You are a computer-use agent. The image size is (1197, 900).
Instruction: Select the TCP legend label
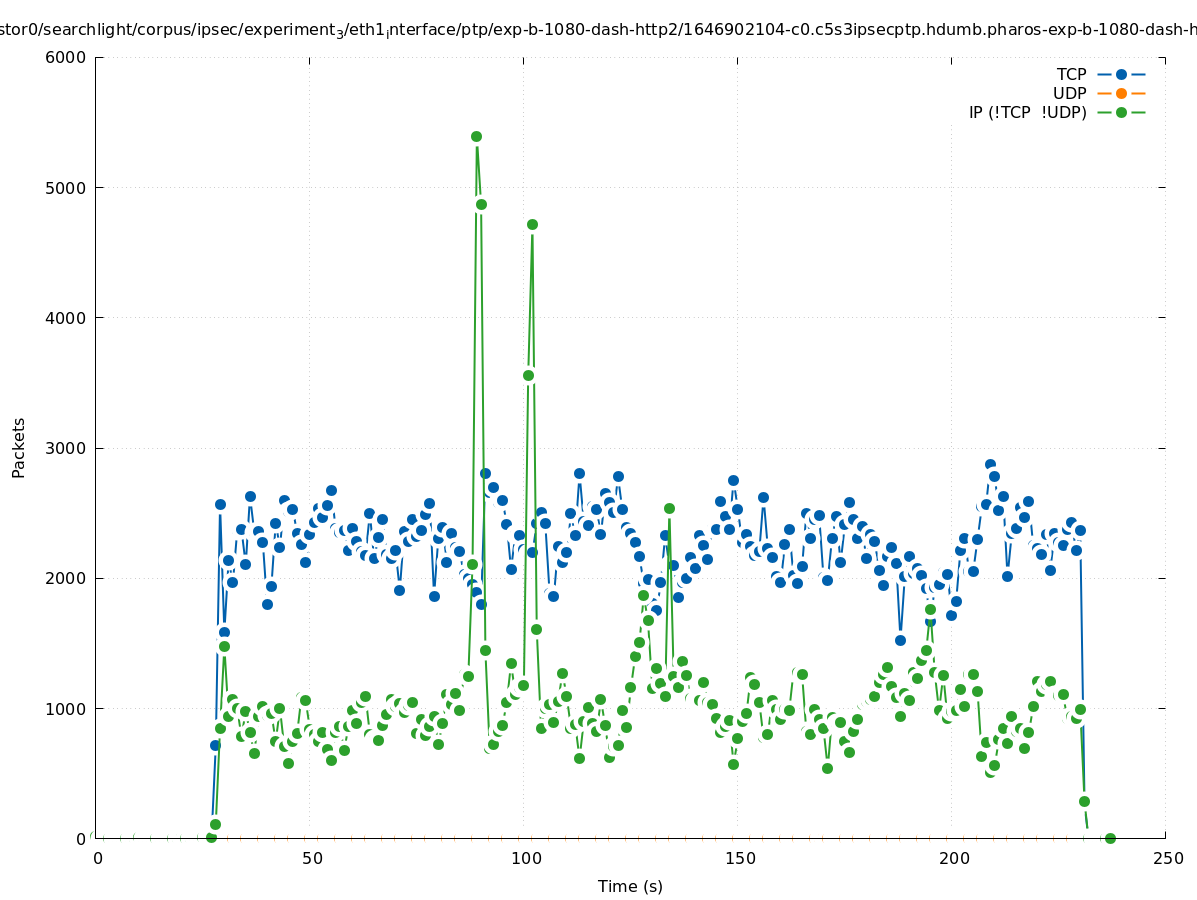pyautogui.click(x=1071, y=74)
